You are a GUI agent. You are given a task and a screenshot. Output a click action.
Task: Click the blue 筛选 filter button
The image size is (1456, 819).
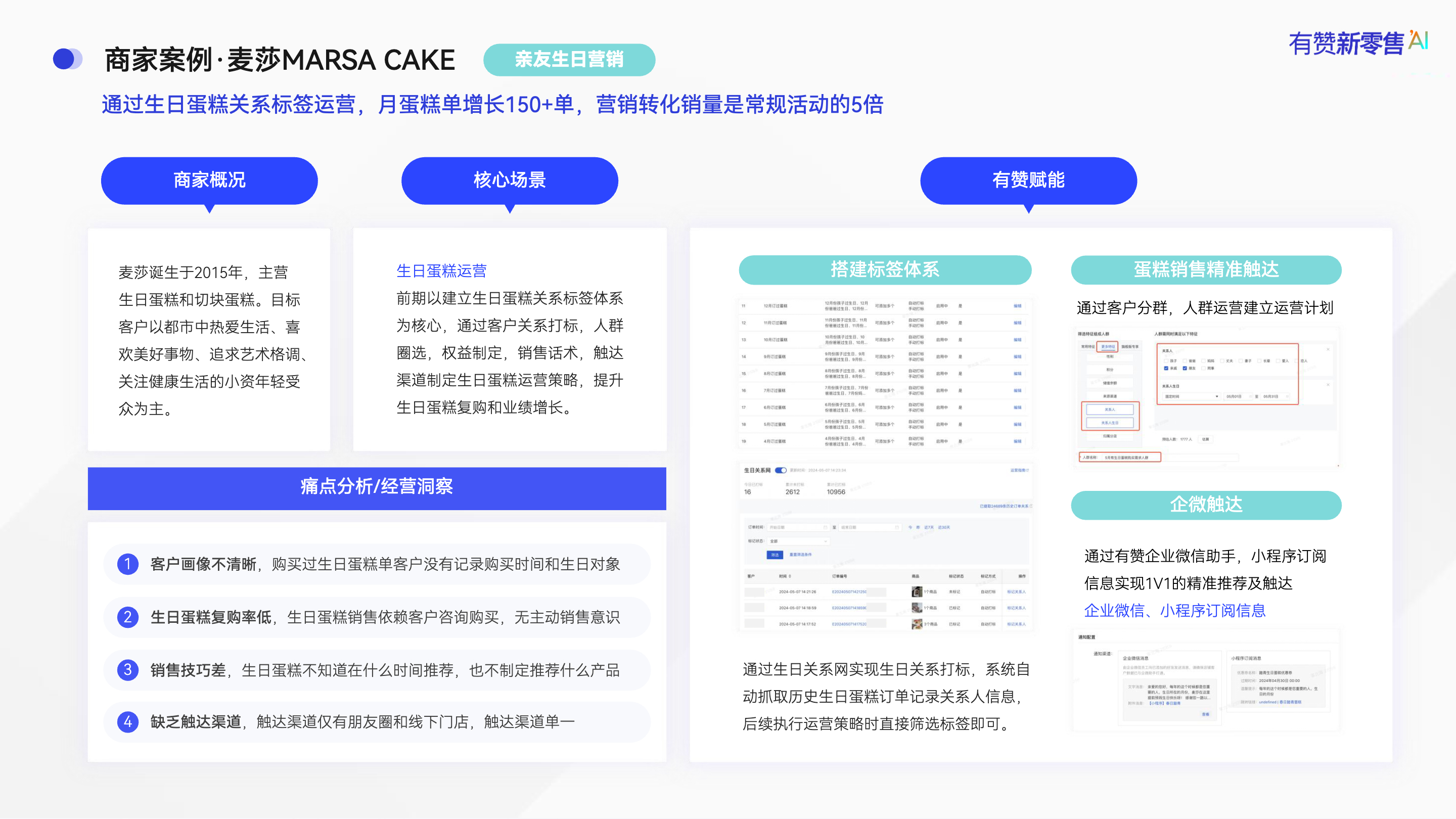click(775, 555)
